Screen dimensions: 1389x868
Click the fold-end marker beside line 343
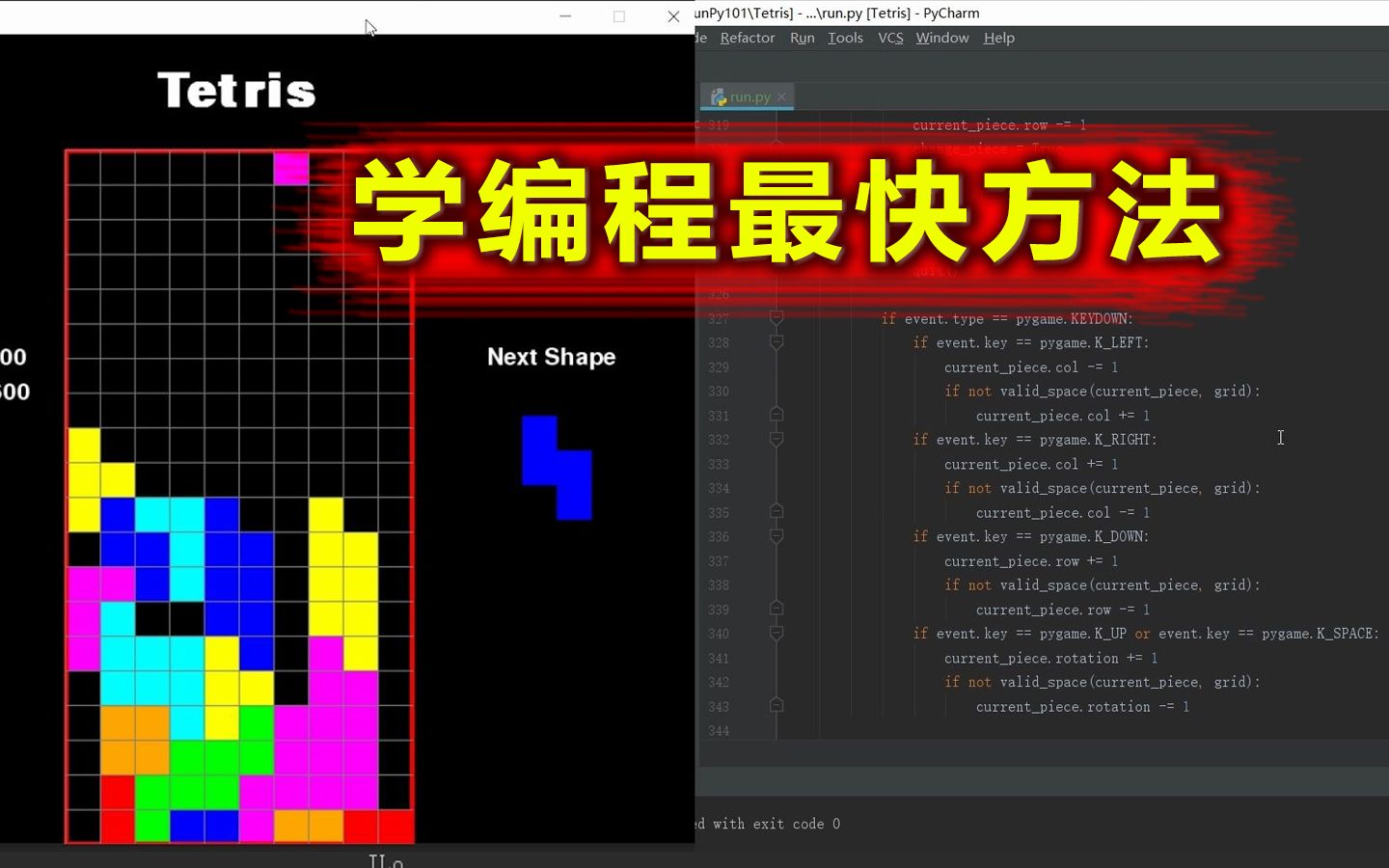pos(776,707)
